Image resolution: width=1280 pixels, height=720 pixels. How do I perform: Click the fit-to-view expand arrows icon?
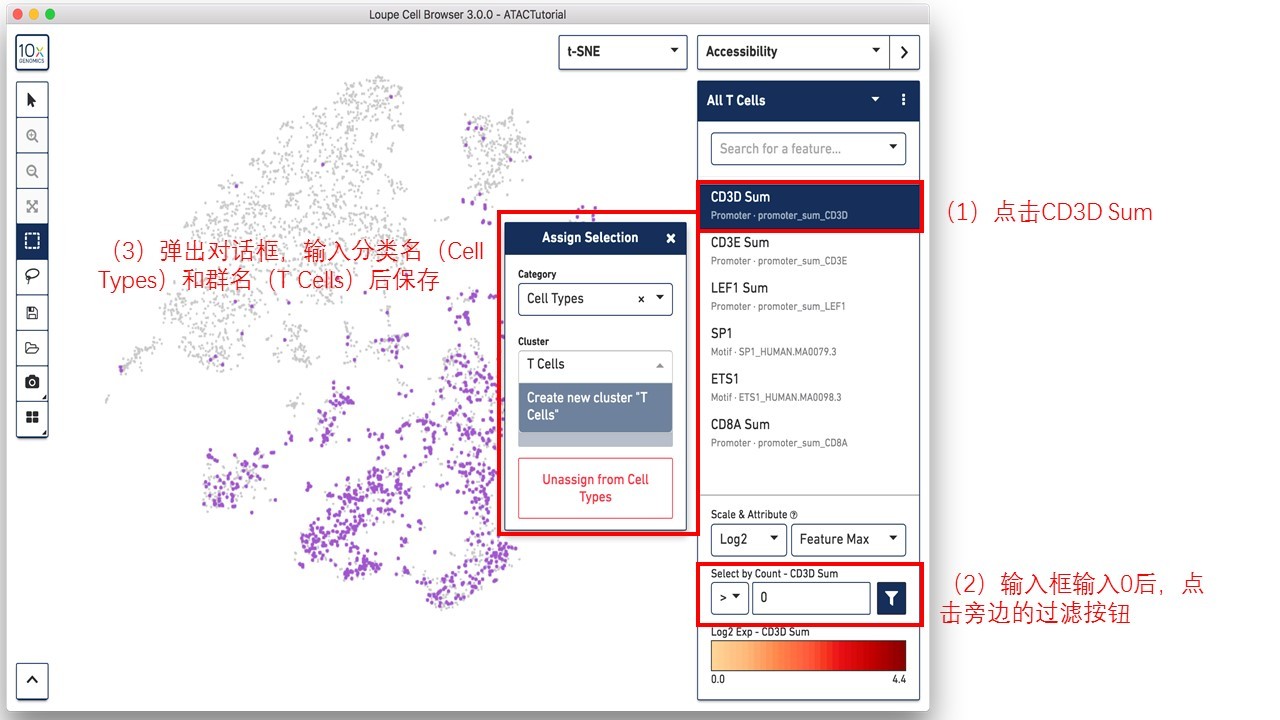click(x=32, y=206)
